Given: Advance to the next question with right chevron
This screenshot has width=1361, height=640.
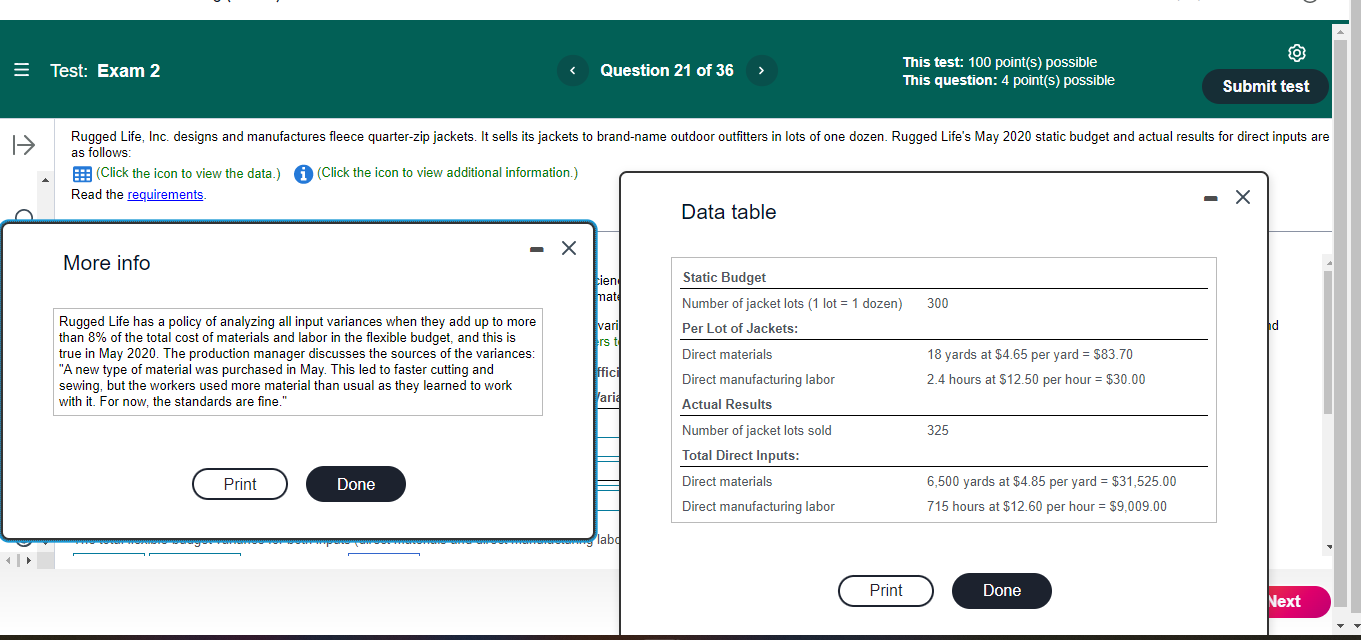Looking at the screenshot, I should coord(761,70).
